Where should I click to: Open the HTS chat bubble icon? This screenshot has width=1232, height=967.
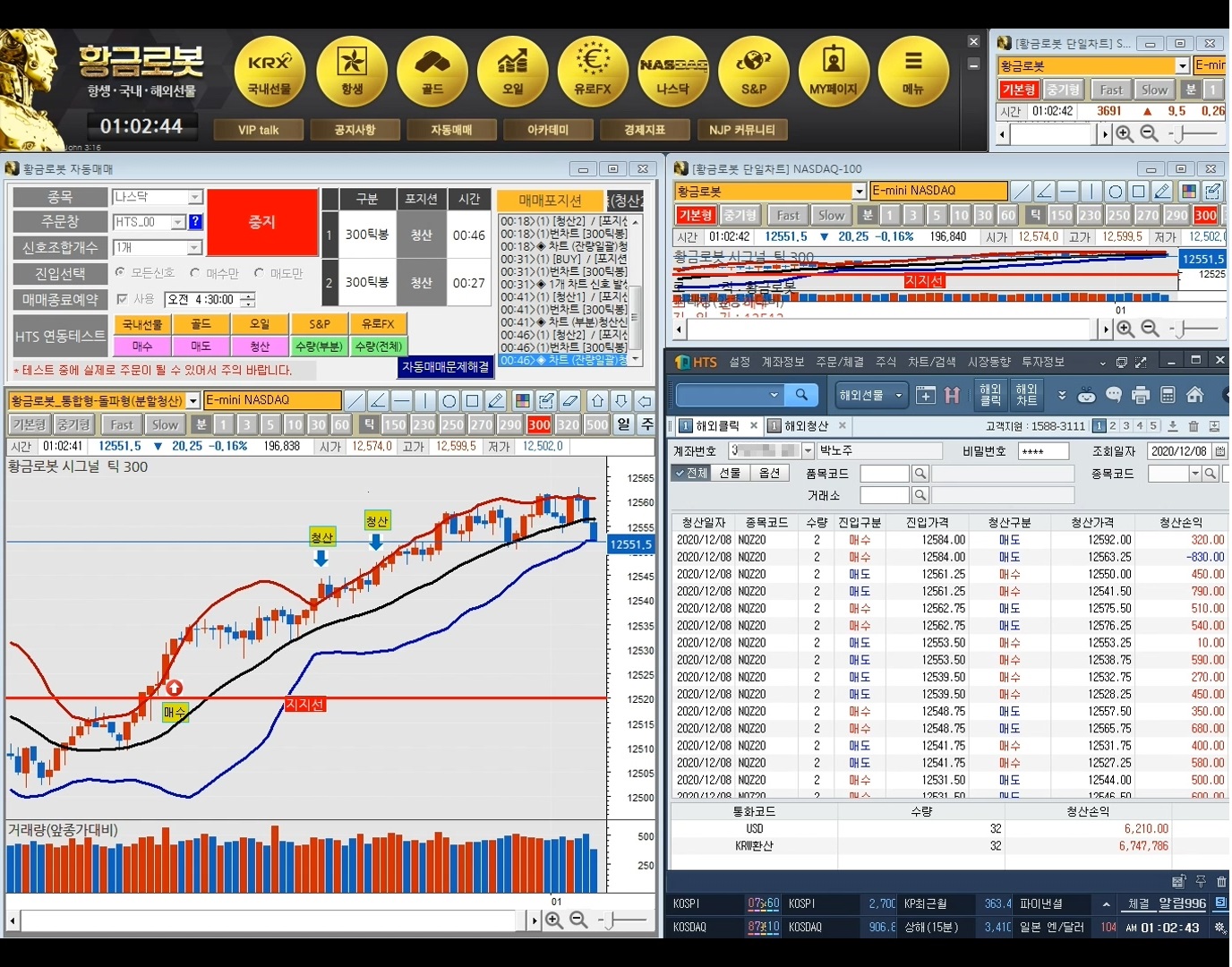pyautogui.click(x=1114, y=395)
